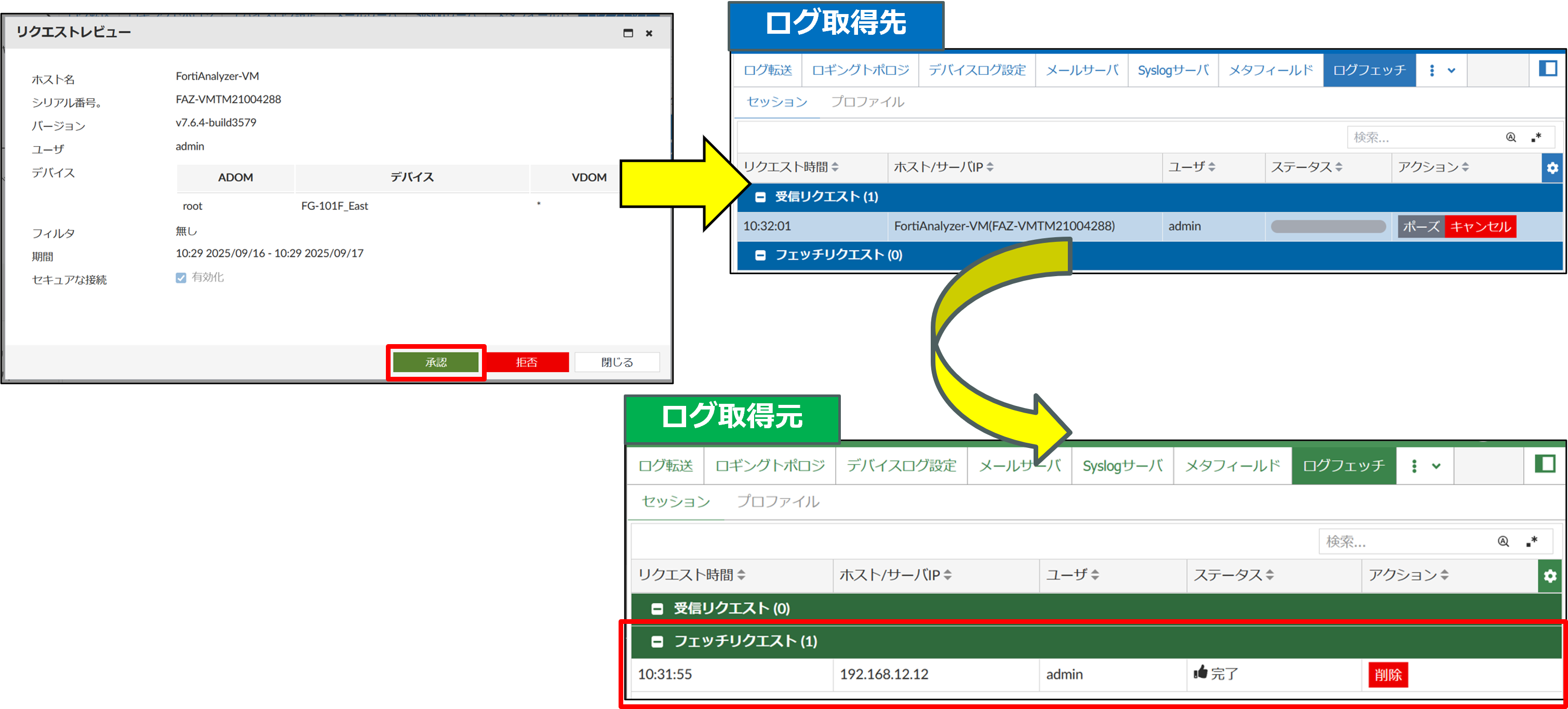Toggle the side panel icon in green panel
Image resolution: width=1568 pixels, height=709 pixels.
point(1545,465)
